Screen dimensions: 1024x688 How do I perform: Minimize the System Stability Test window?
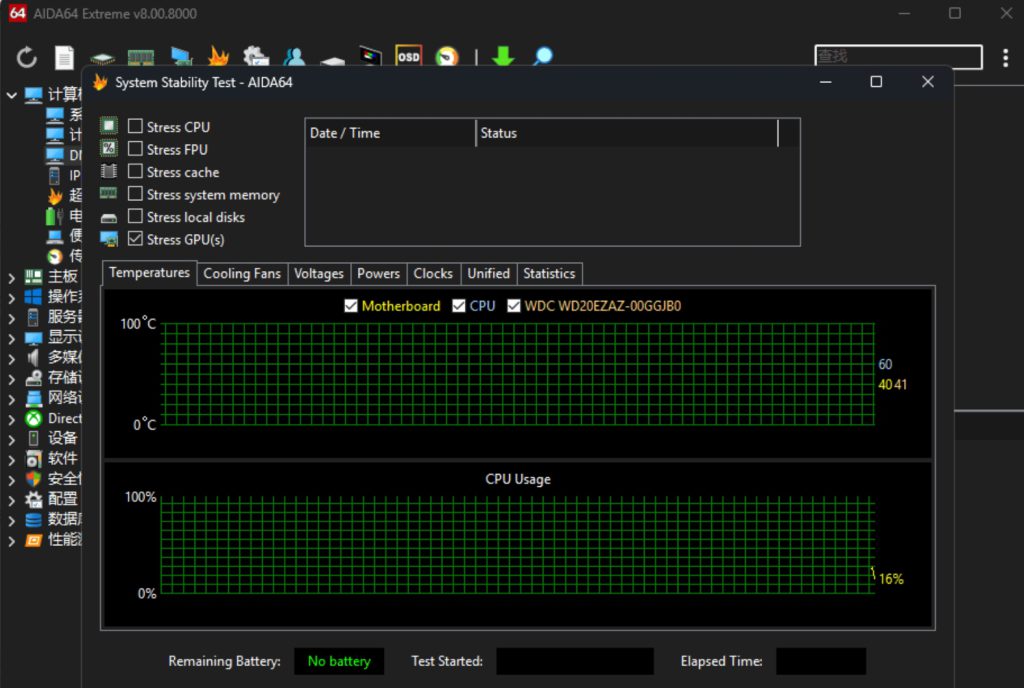(825, 82)
